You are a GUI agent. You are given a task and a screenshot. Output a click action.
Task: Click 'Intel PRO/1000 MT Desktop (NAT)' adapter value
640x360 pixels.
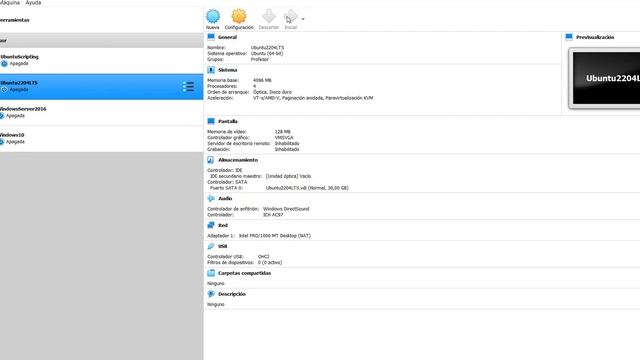275,236
